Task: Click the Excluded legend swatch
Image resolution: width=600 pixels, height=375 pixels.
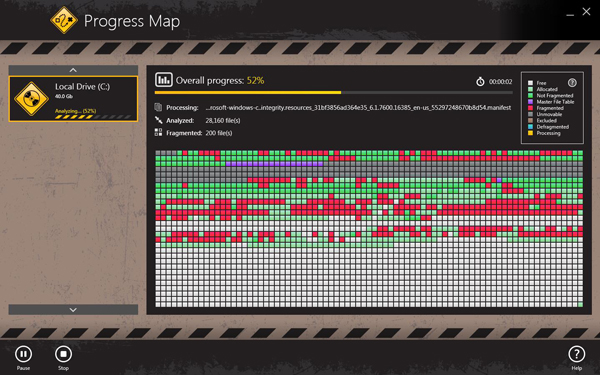Action: pos(530,121)
